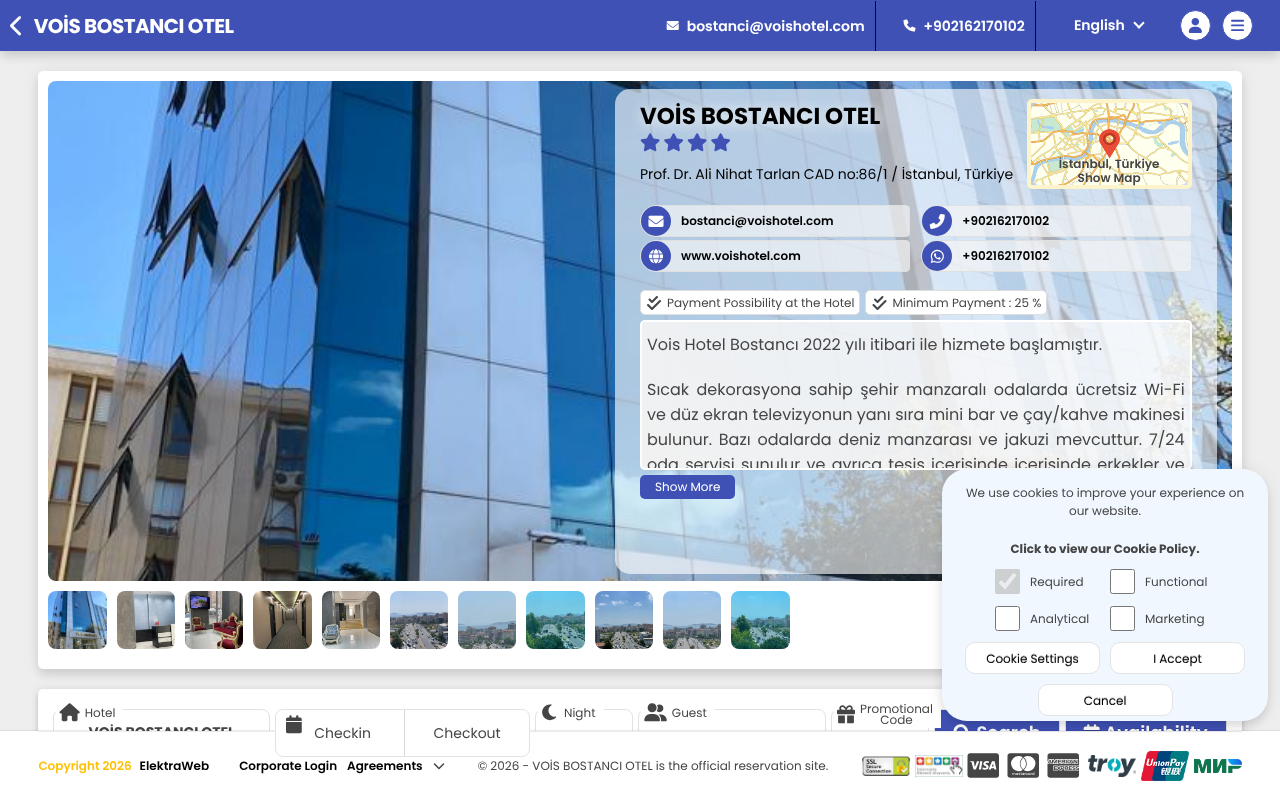Click the Checkout date field

tap(467, 733)
